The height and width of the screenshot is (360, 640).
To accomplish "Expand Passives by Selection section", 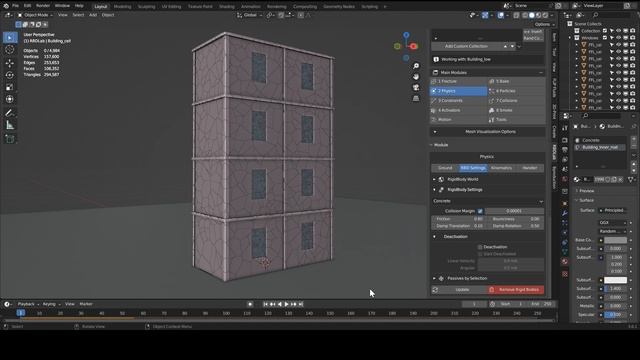I will [434, 278].
